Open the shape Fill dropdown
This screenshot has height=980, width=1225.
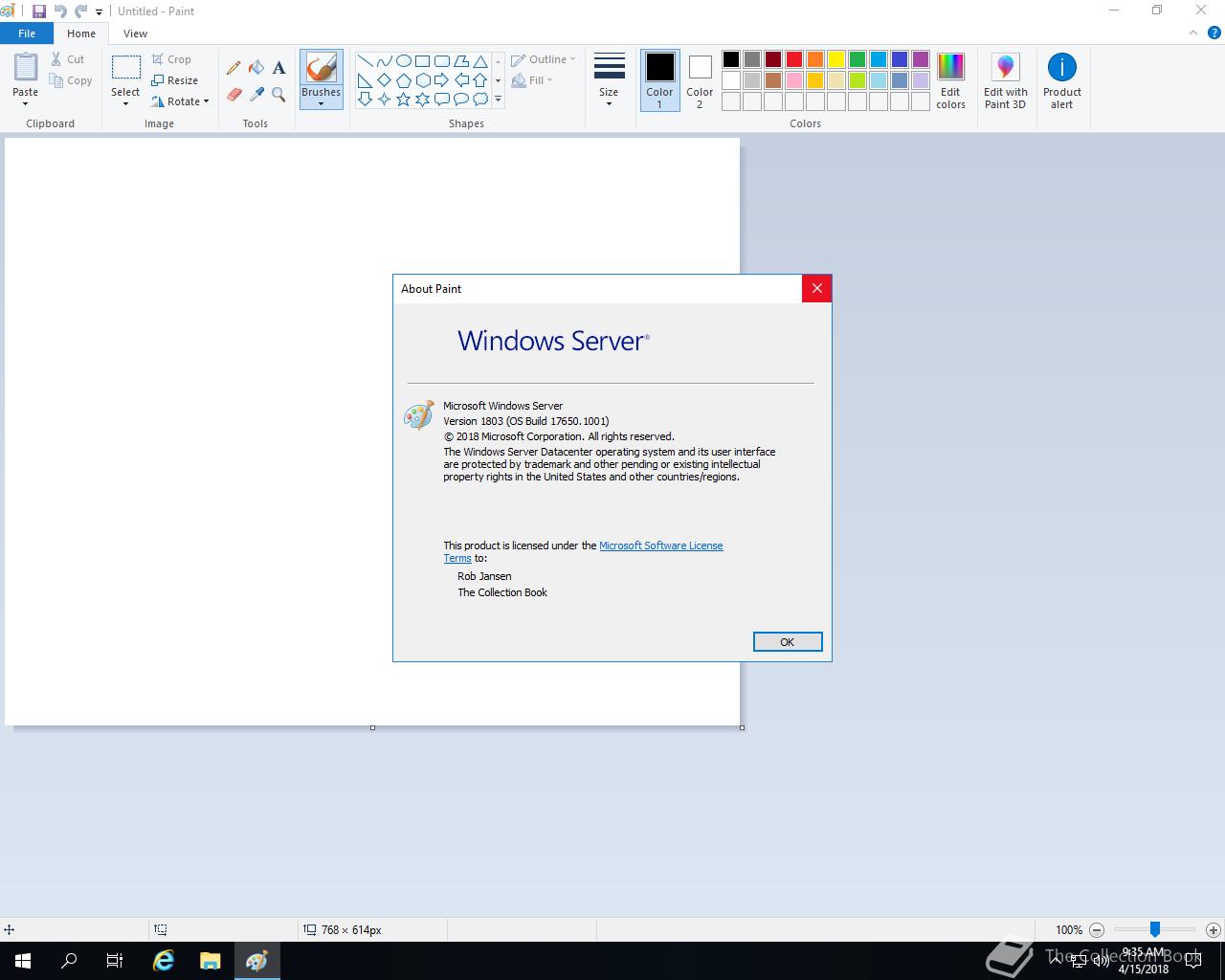(532, 80)
